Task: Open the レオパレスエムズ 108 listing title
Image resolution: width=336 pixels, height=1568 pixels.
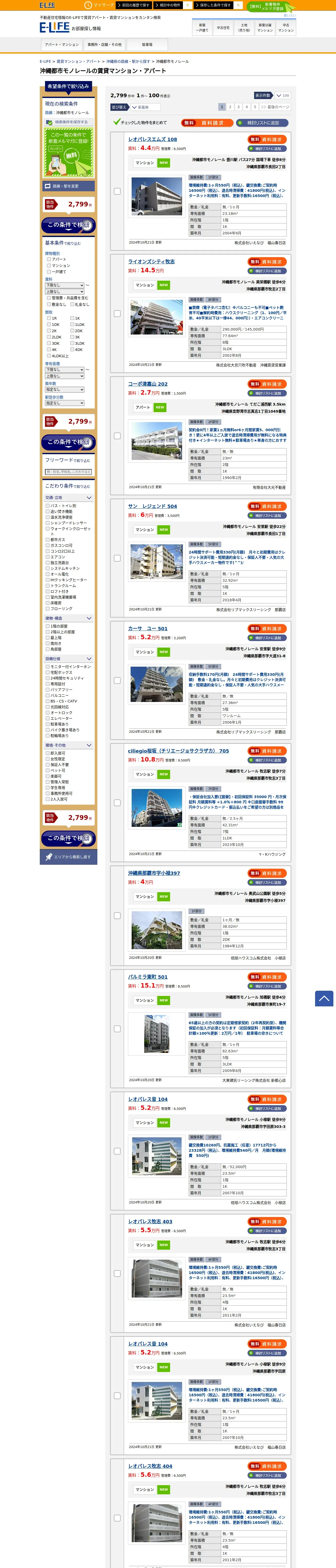Action: click(153, 139)
